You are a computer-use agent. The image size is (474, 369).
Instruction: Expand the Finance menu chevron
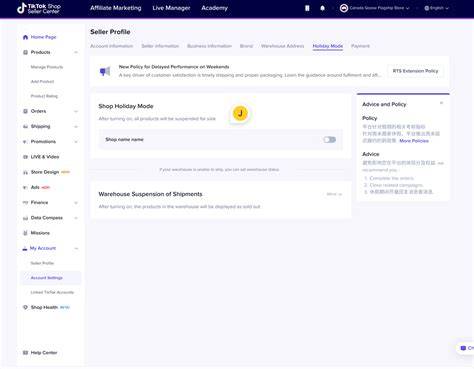pos(76,203)
